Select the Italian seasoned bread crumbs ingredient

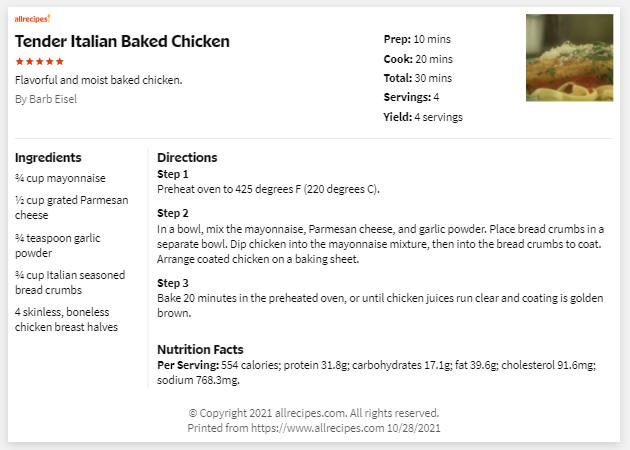(x=70, y=282)
